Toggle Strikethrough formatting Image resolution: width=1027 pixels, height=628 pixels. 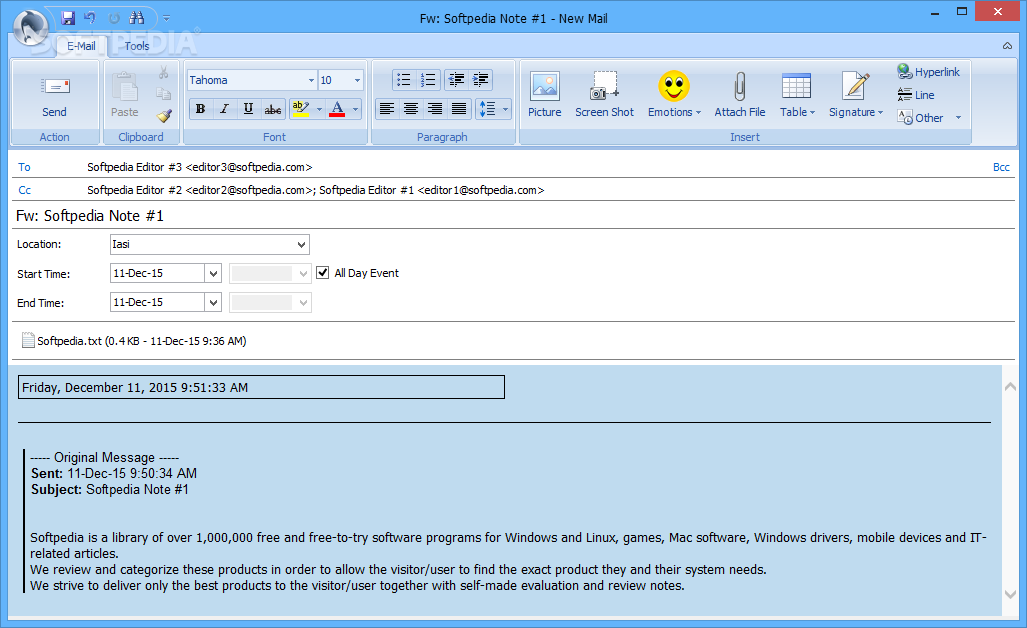click(x=272, y=109)
